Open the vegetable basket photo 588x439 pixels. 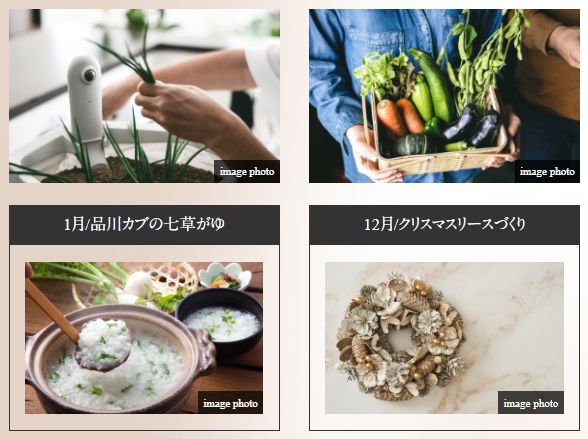click(444, 96)
